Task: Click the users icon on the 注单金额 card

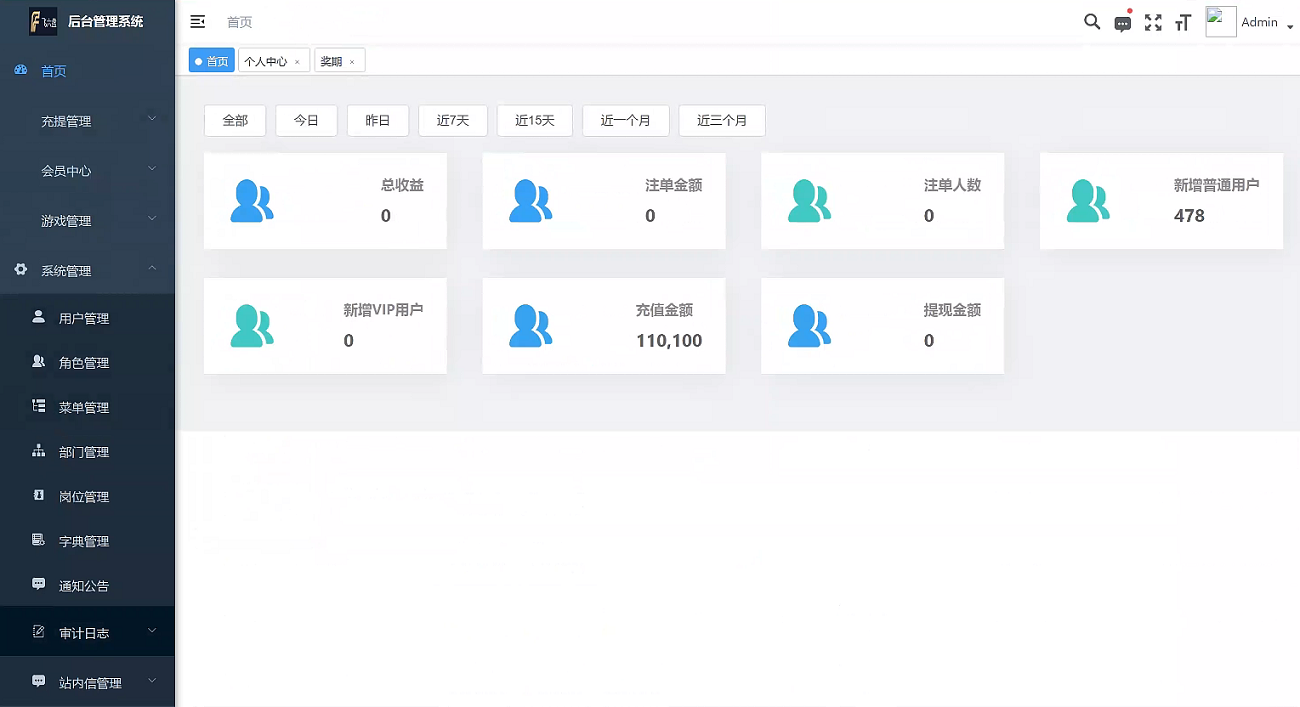Action: click(531, 201)
